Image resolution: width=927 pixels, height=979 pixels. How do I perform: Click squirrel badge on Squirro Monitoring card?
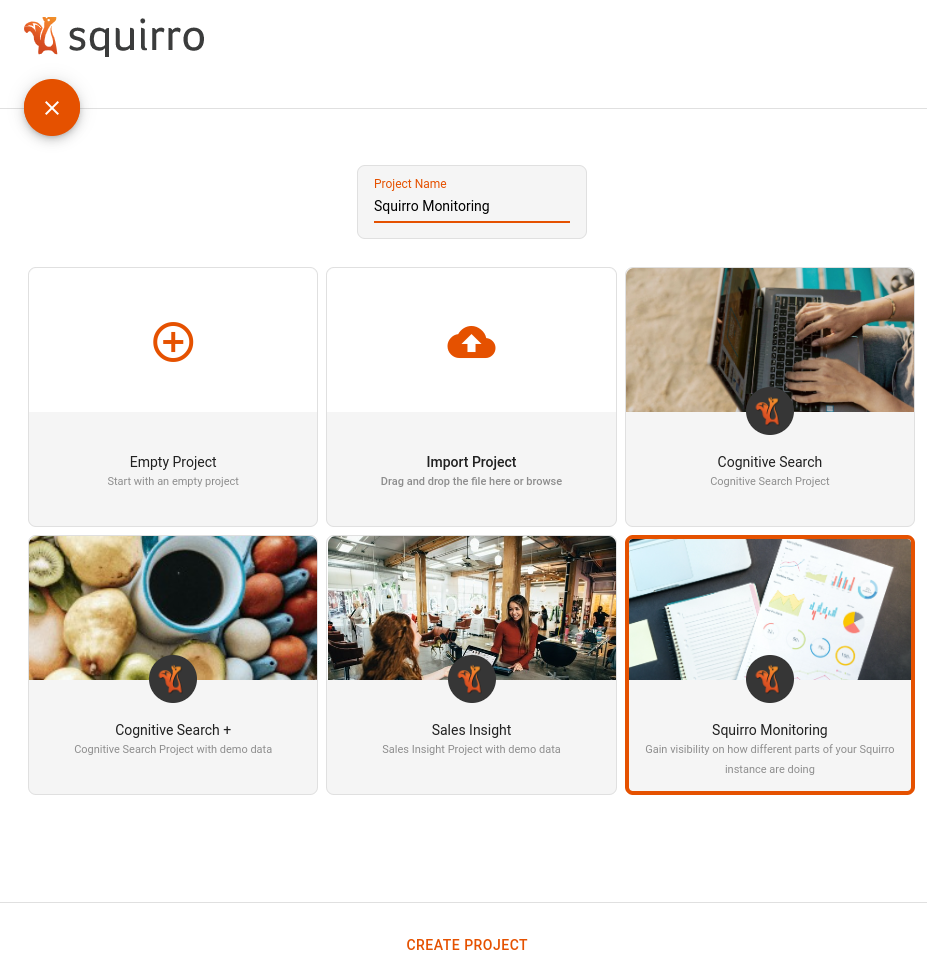[770, 679]
